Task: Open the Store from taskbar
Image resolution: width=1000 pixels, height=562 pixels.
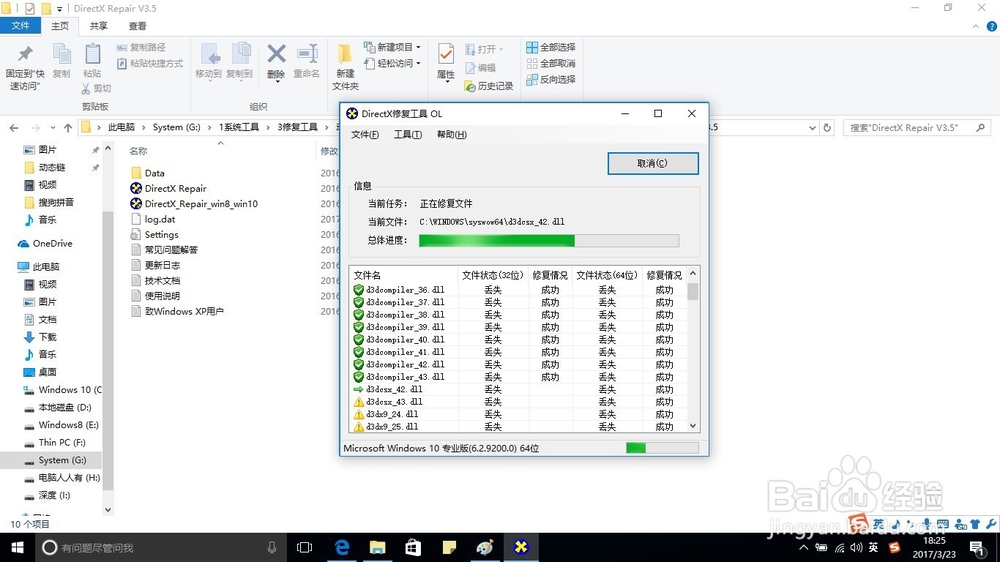Action: (x=413, y=547)
